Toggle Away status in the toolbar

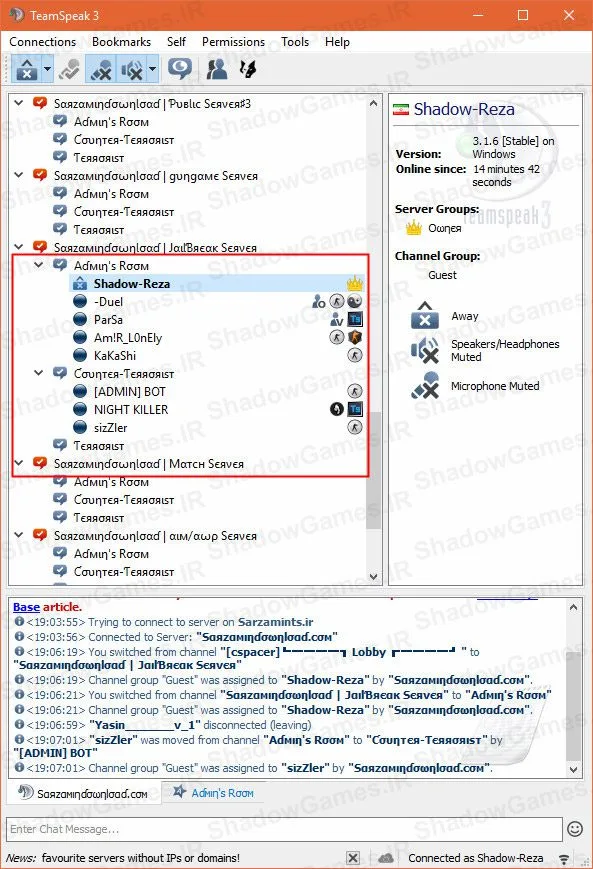(x=25, y=69)
